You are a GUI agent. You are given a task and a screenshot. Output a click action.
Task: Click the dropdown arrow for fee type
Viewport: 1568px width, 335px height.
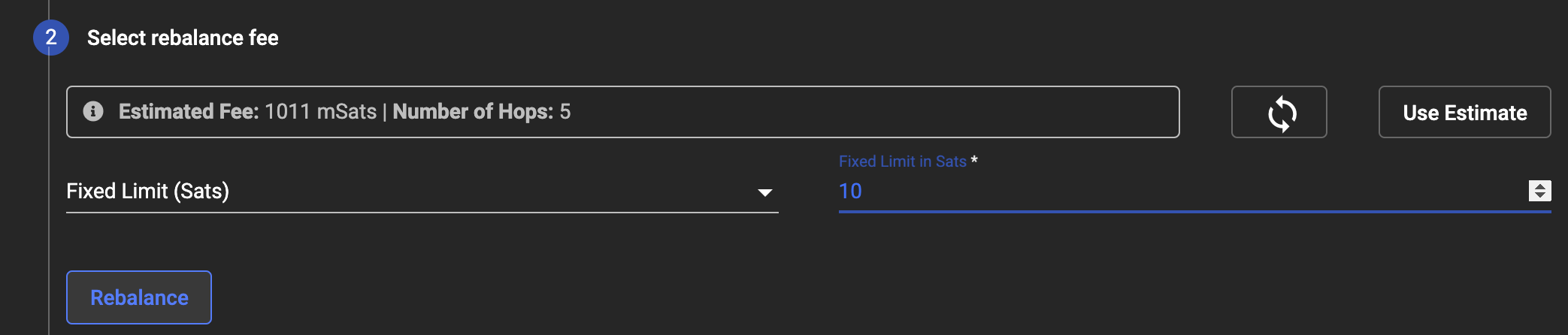coord(764,193)
